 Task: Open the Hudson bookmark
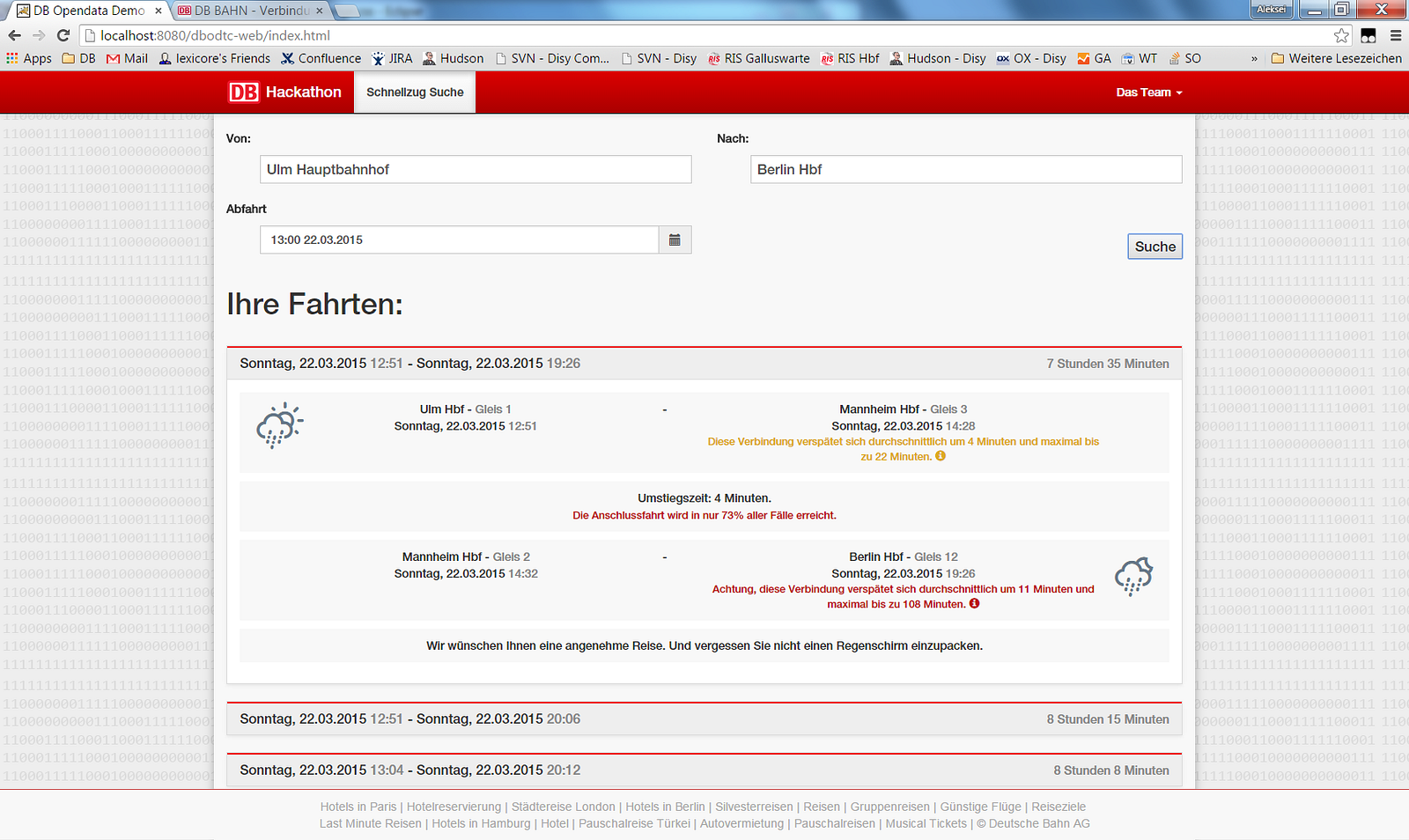pyautogui.click(x=453, y=58)
